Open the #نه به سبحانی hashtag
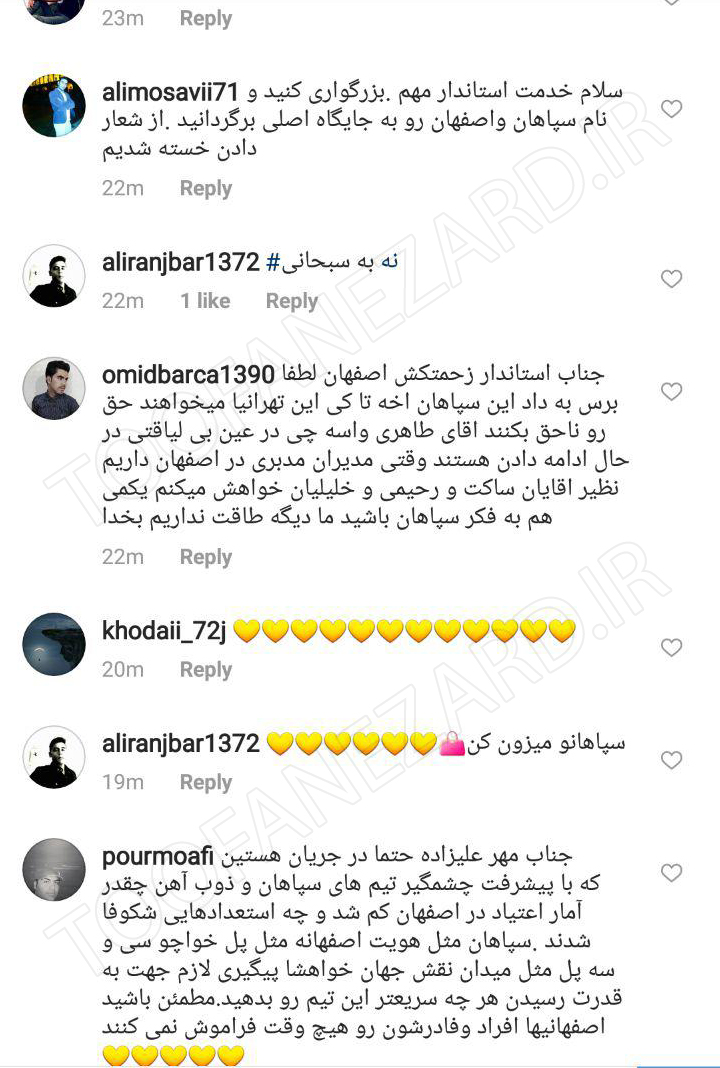Image resolution: width=720 pixels, height=1068 pixels. coord(332,262)
